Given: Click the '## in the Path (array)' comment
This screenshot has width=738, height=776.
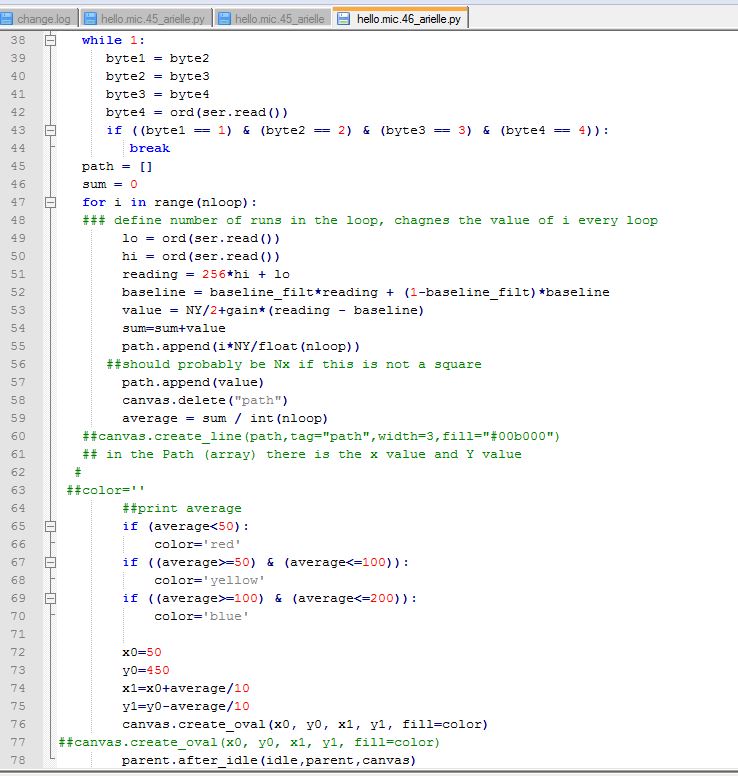Looking at the screenshot, I should pyautogui.click(x=302, y=454).
